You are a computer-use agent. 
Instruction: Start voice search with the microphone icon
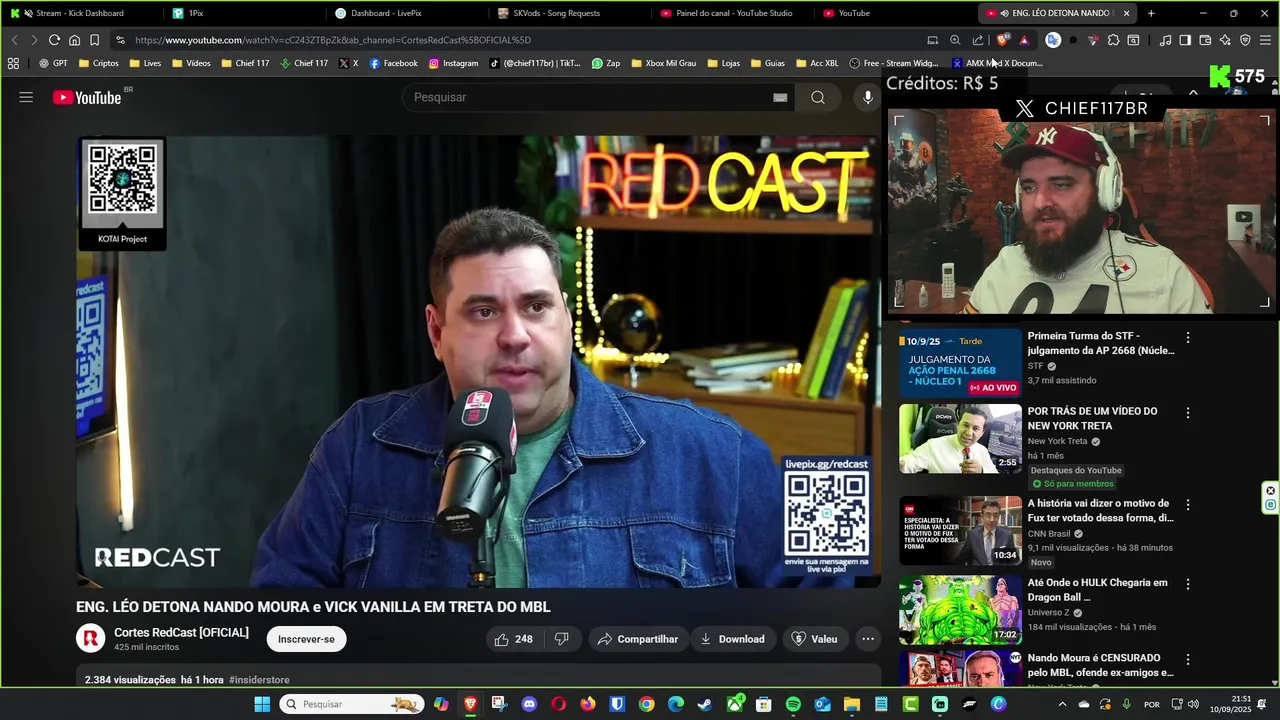868,97
